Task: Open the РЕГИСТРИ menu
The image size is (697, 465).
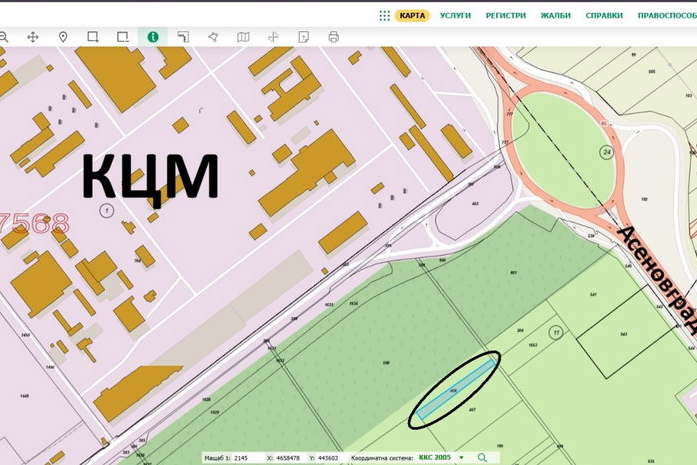Action: (505, 16)
